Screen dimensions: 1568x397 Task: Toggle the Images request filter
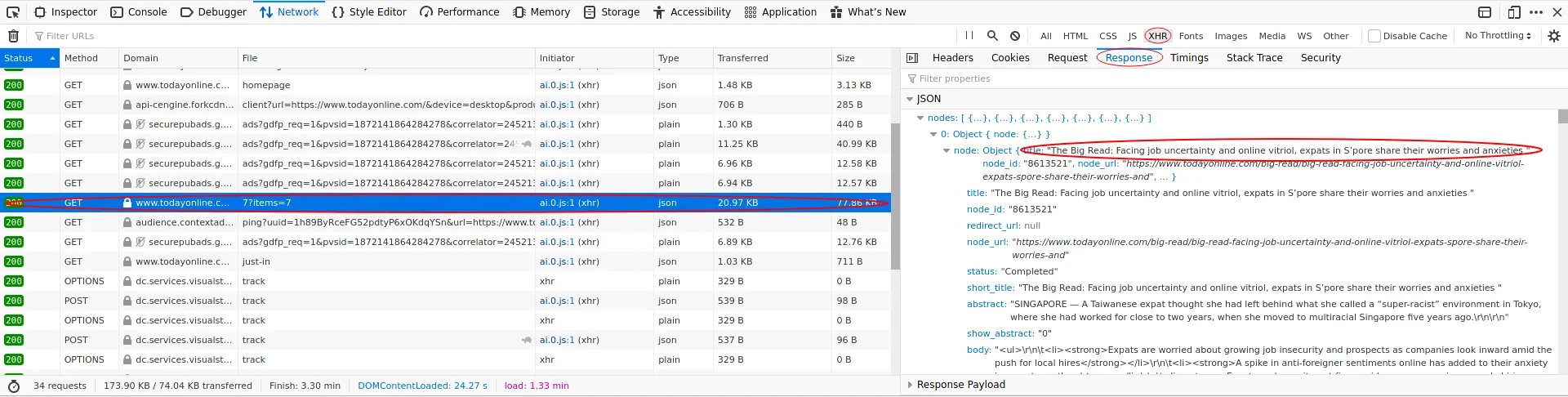point(1231,36)
